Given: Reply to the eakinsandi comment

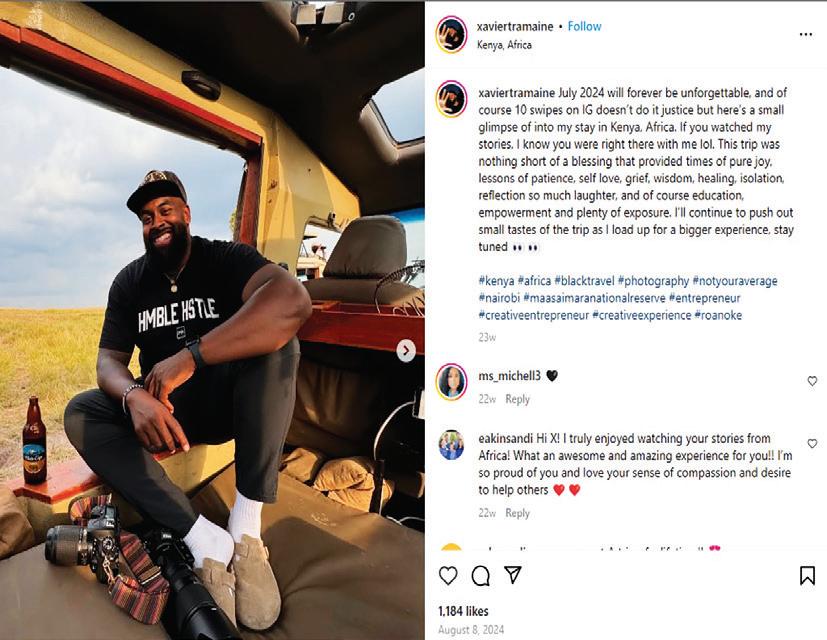Looking at the screenshot, I should click(x=517, y=513).
